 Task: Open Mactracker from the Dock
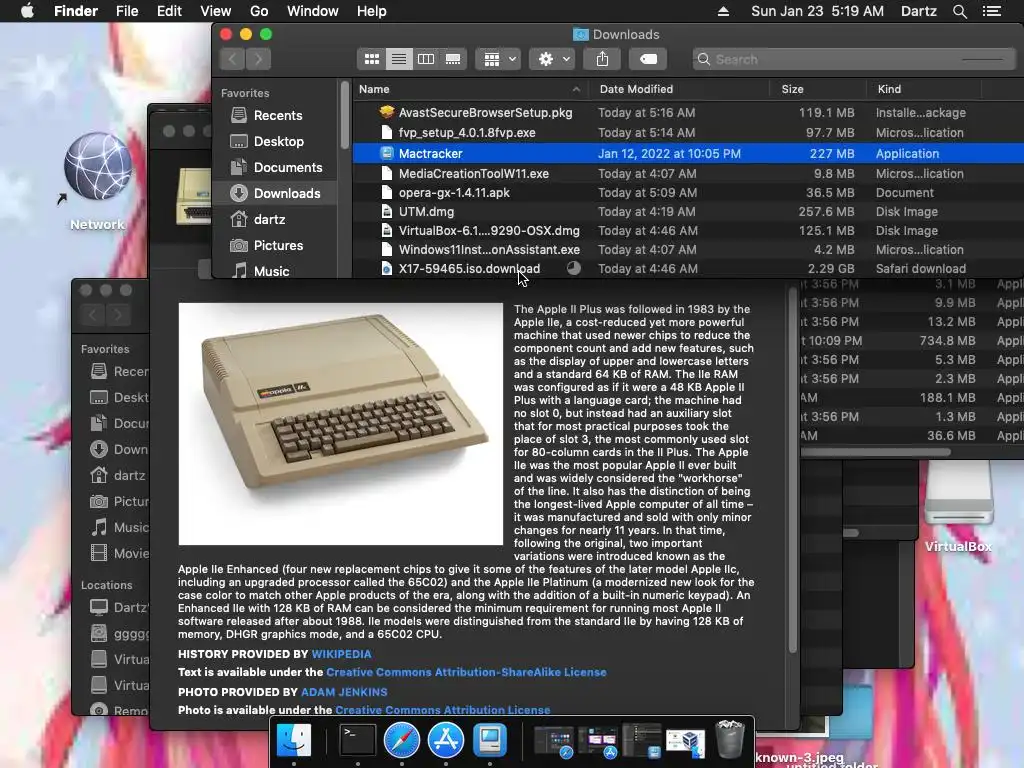click(x=490, y=740)
